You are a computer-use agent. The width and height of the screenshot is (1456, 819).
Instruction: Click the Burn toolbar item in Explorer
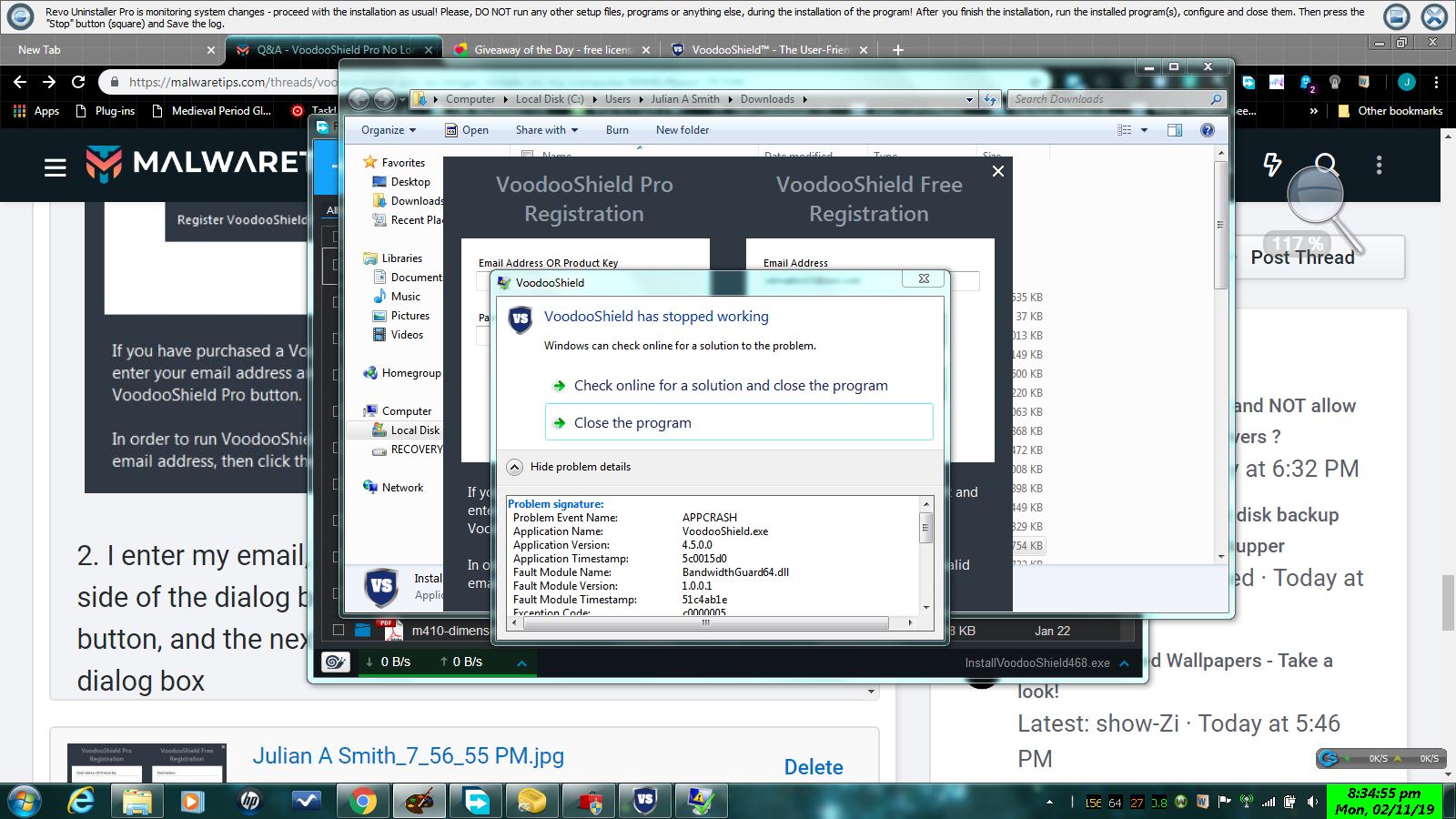pyautogui.click(x=617, y=130)
